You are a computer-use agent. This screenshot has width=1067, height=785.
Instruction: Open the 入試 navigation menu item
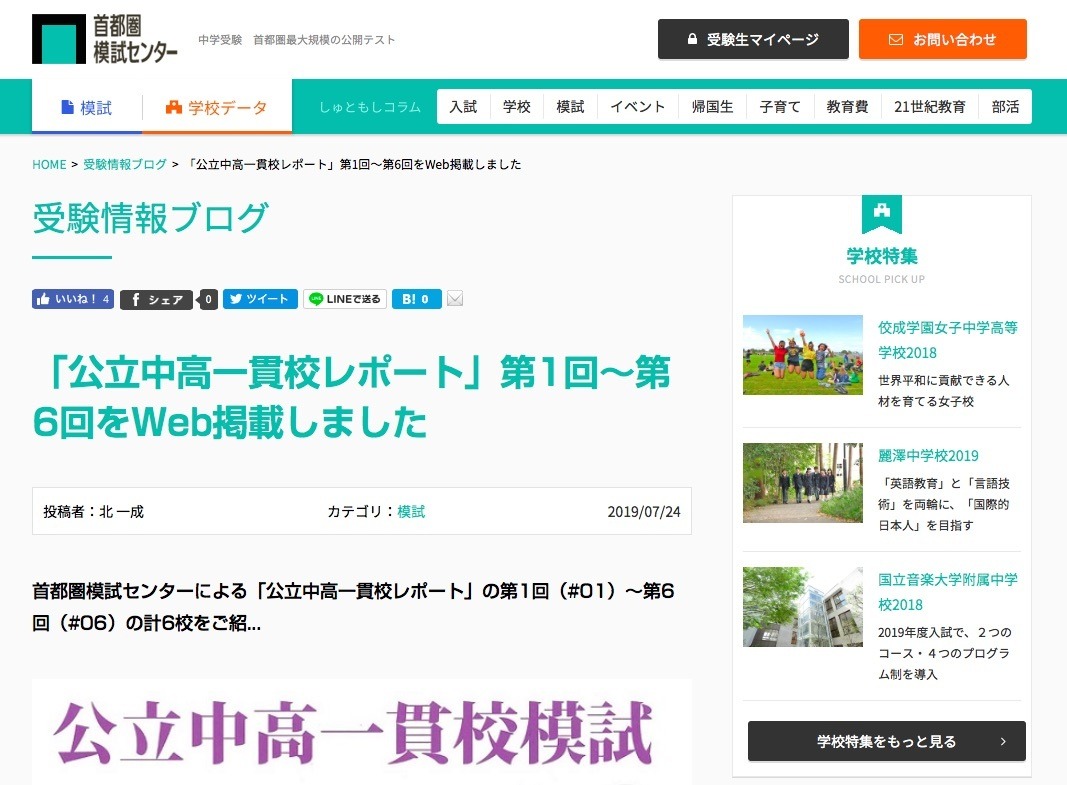click(x=463, y=105)
